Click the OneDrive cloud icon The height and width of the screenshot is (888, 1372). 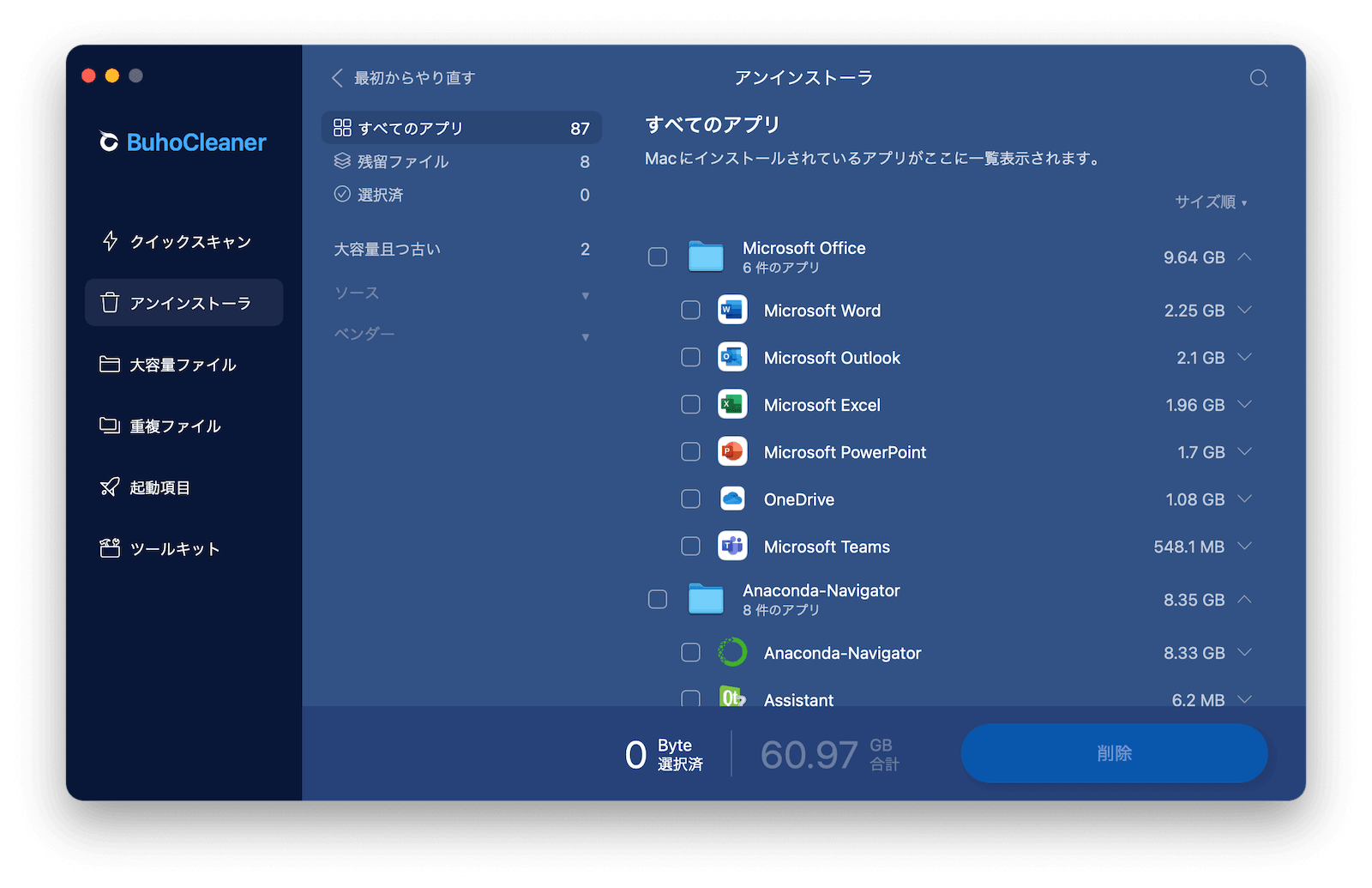coord(732,498)
